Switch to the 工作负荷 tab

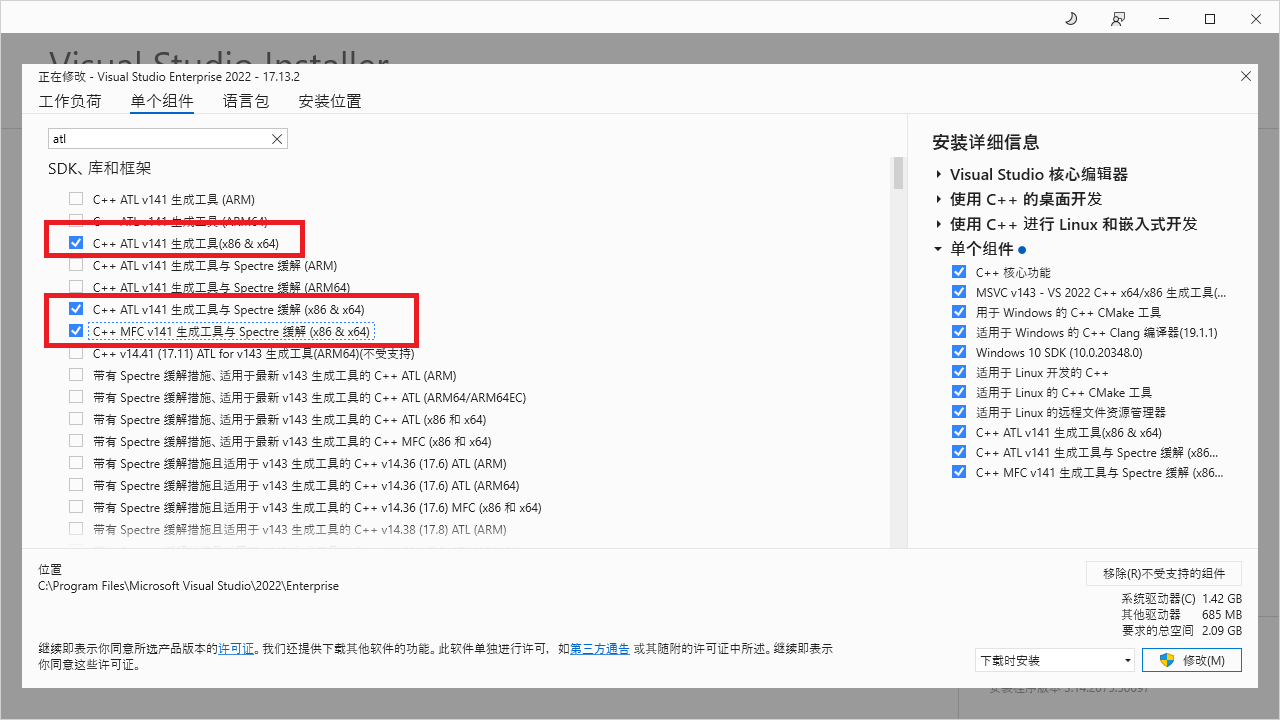point(70,101)
